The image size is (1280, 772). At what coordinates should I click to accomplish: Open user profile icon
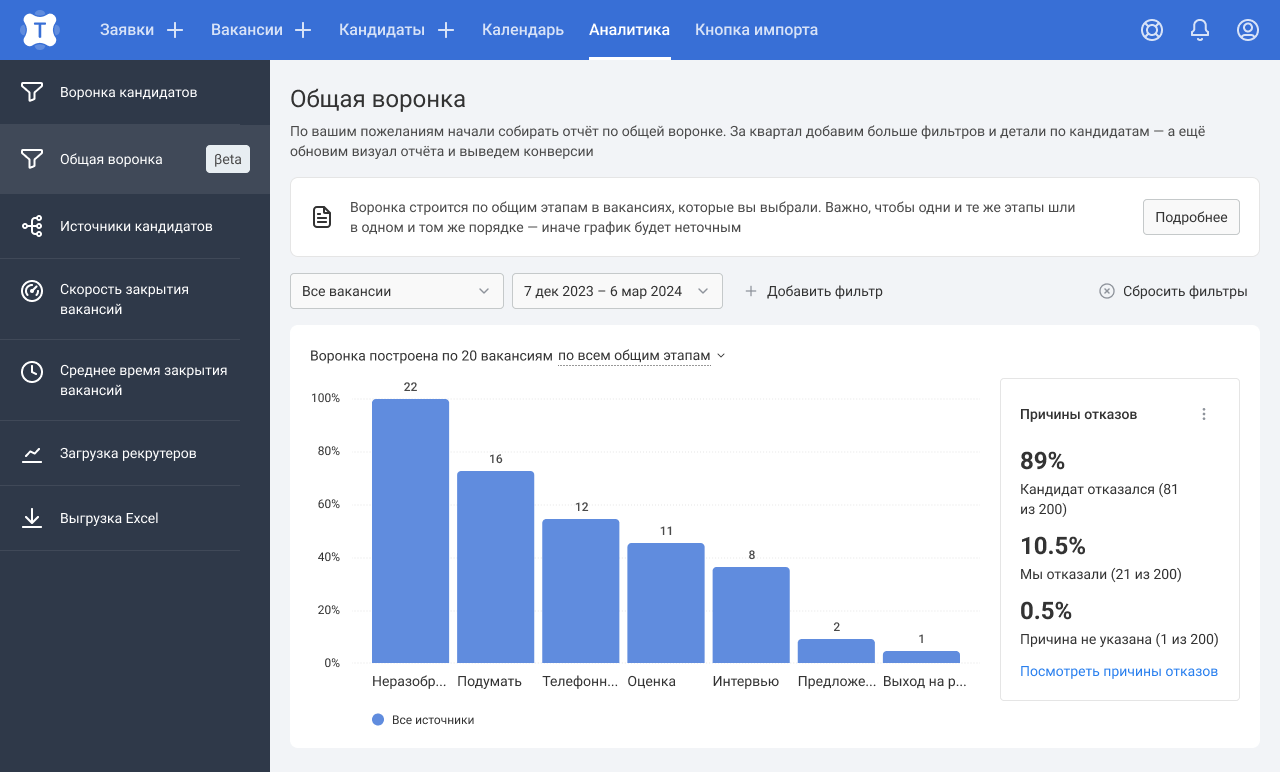(x=1248, y=30)
